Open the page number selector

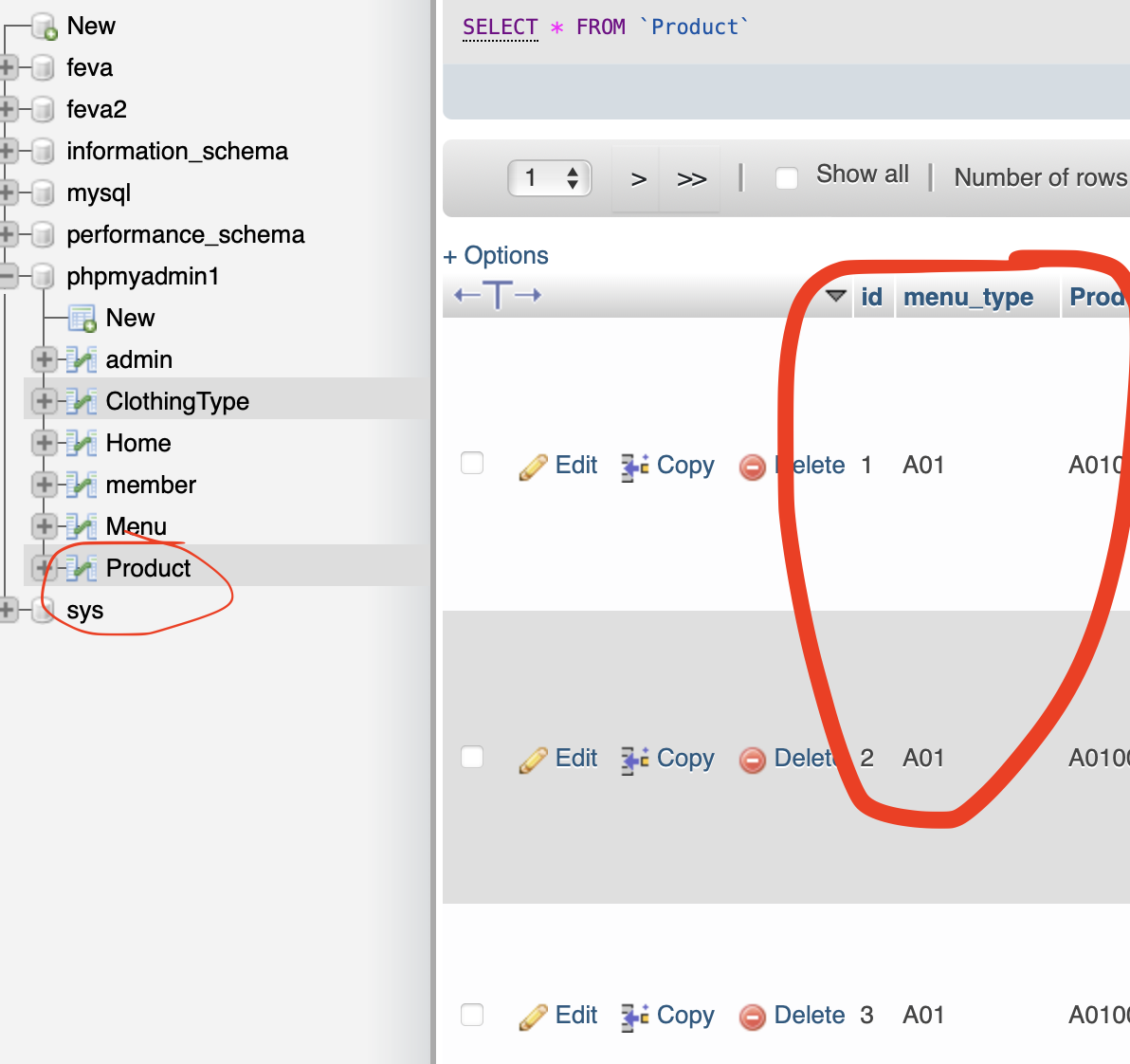pyautogui.click(x=550, y=177)
